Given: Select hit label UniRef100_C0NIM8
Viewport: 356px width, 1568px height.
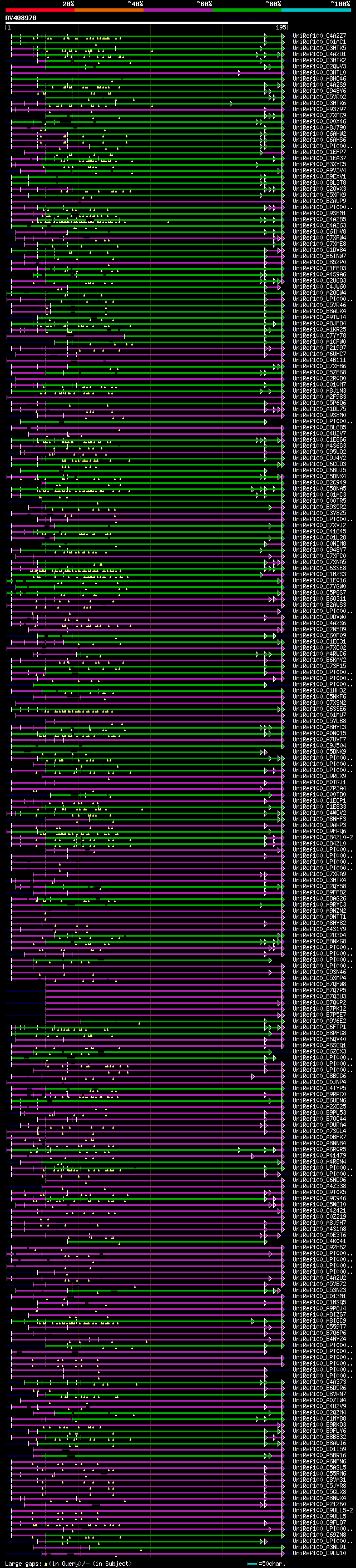Looking at the screenshot, I should pos(319,543).
